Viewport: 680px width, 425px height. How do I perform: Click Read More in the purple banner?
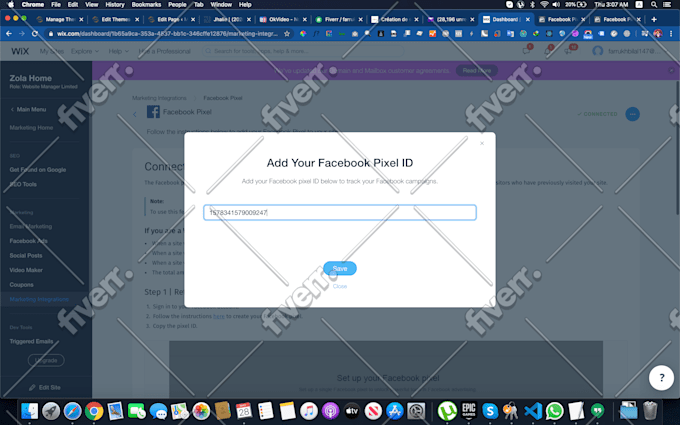point(477,70)
